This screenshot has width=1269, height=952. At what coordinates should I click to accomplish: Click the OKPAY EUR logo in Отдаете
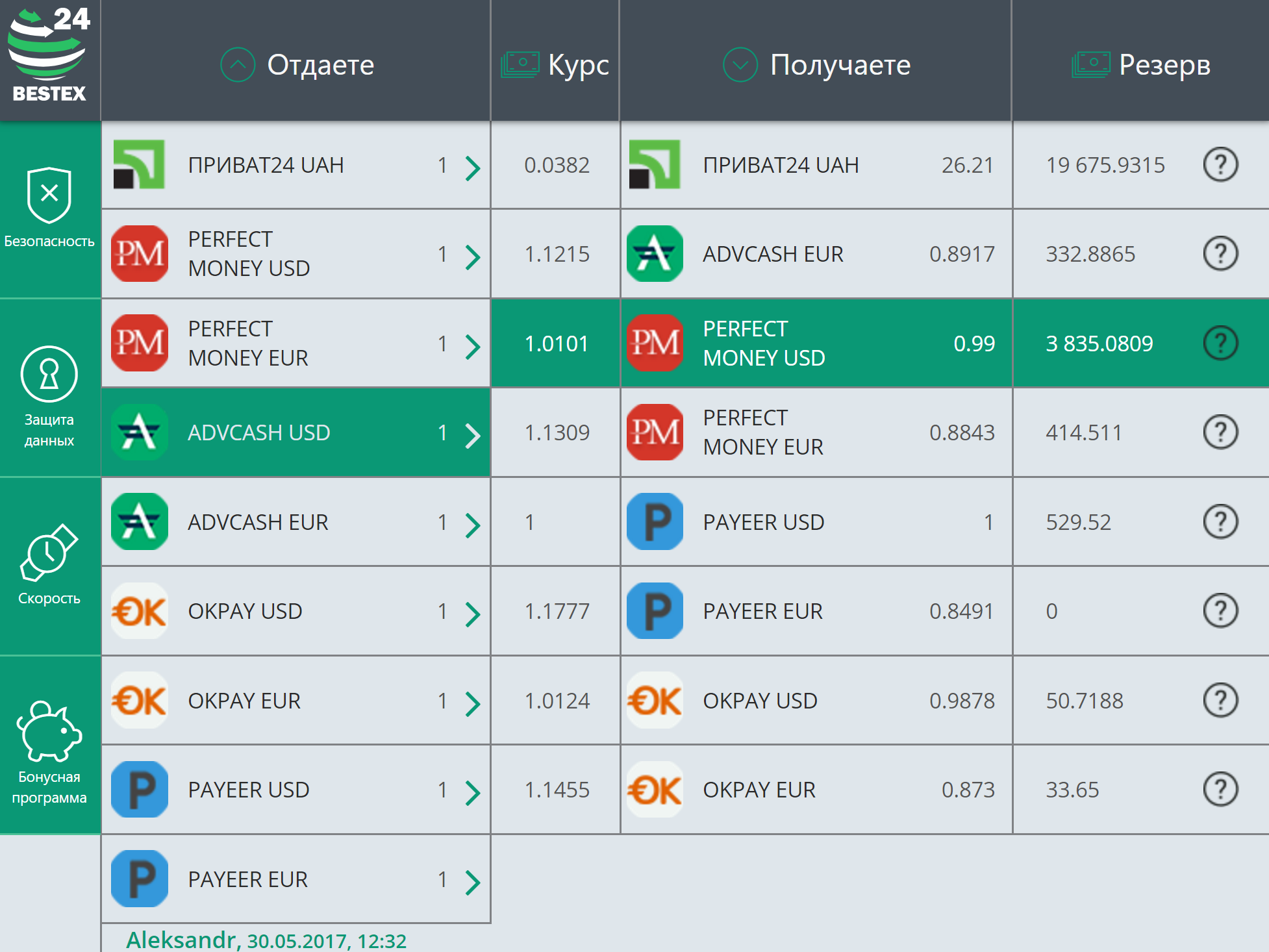tap(140, 700)
